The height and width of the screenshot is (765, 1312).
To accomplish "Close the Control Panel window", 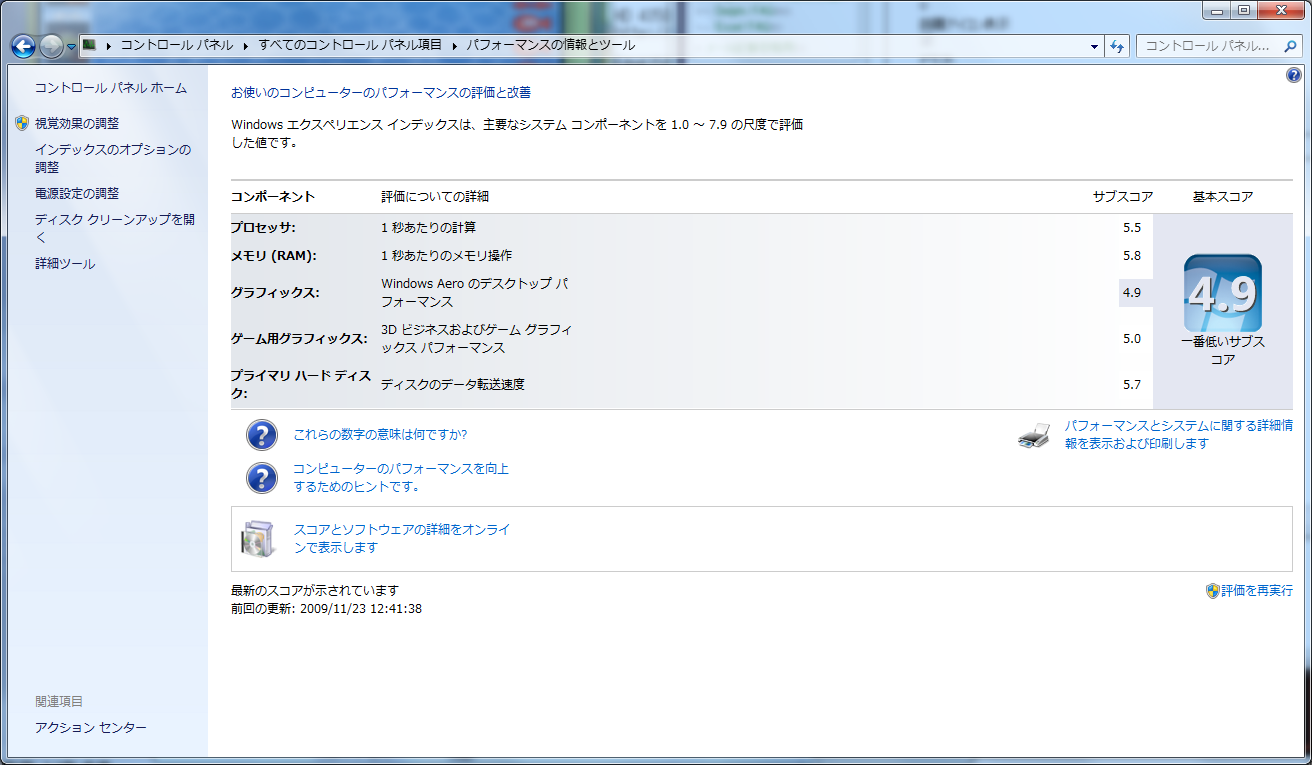I will [1282, 10].
